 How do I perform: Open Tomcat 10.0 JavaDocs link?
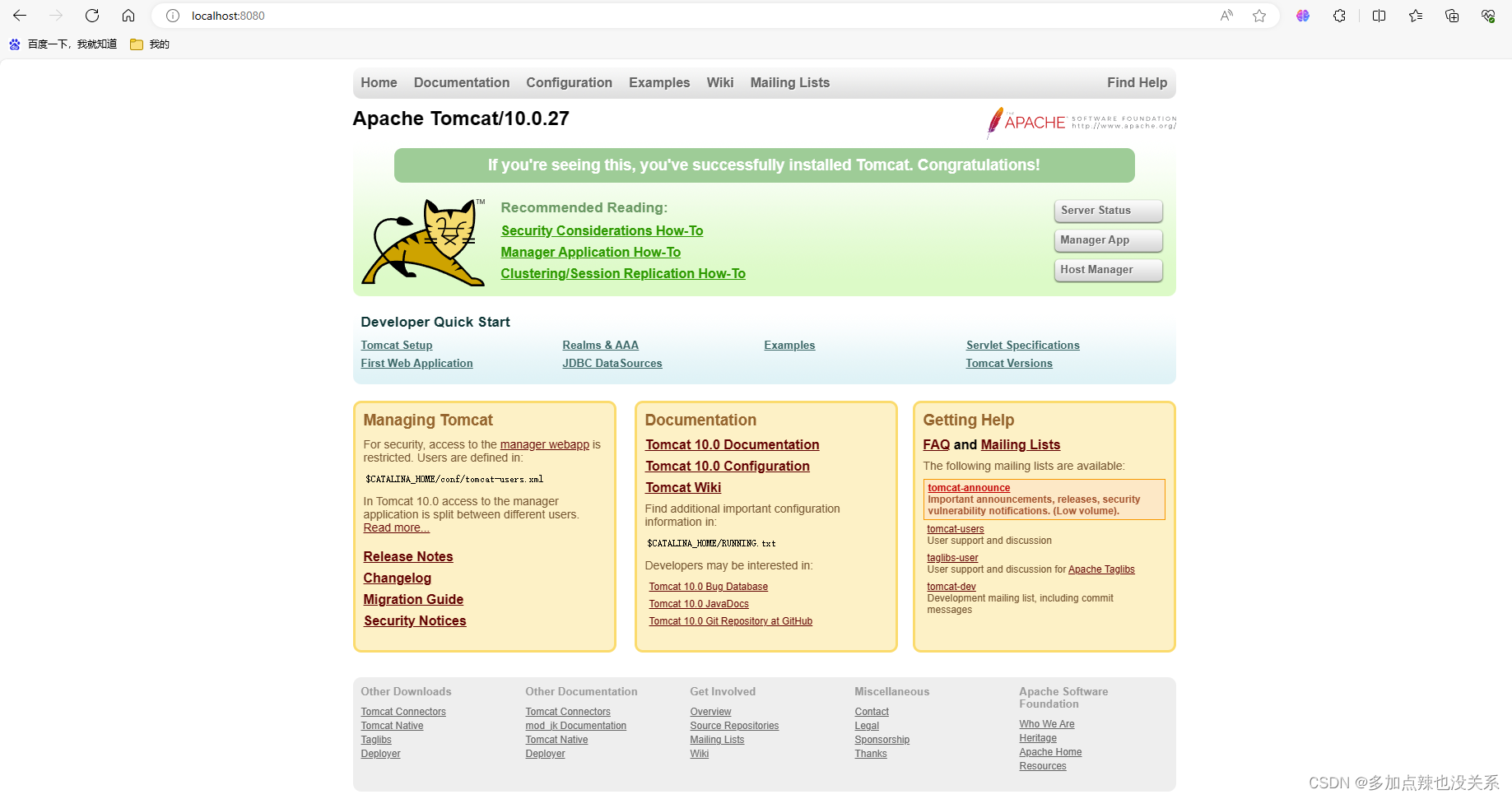[x=699, y=604]
